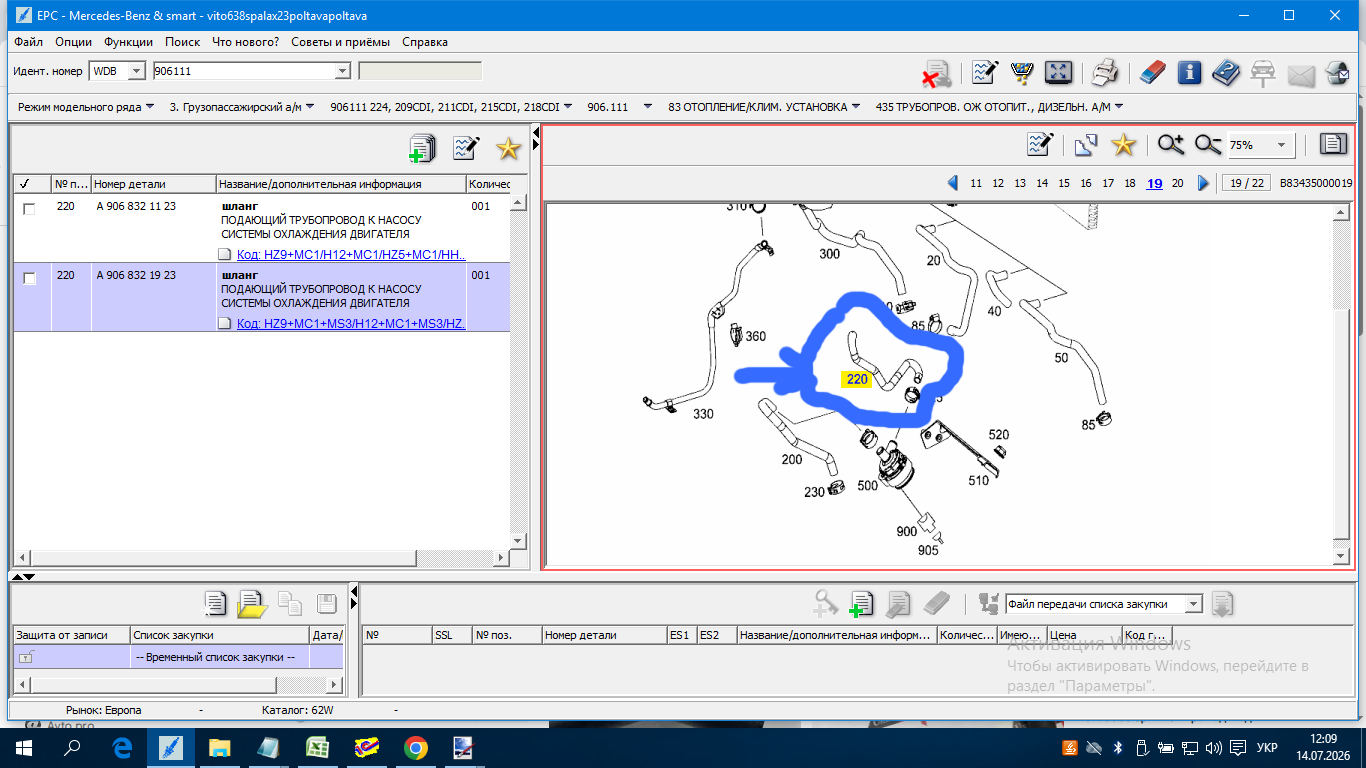The height and width of the screenshot is (768, 1366).
Task: Click the Номер детали column header in parts list
Action: [x=154, y=184]
